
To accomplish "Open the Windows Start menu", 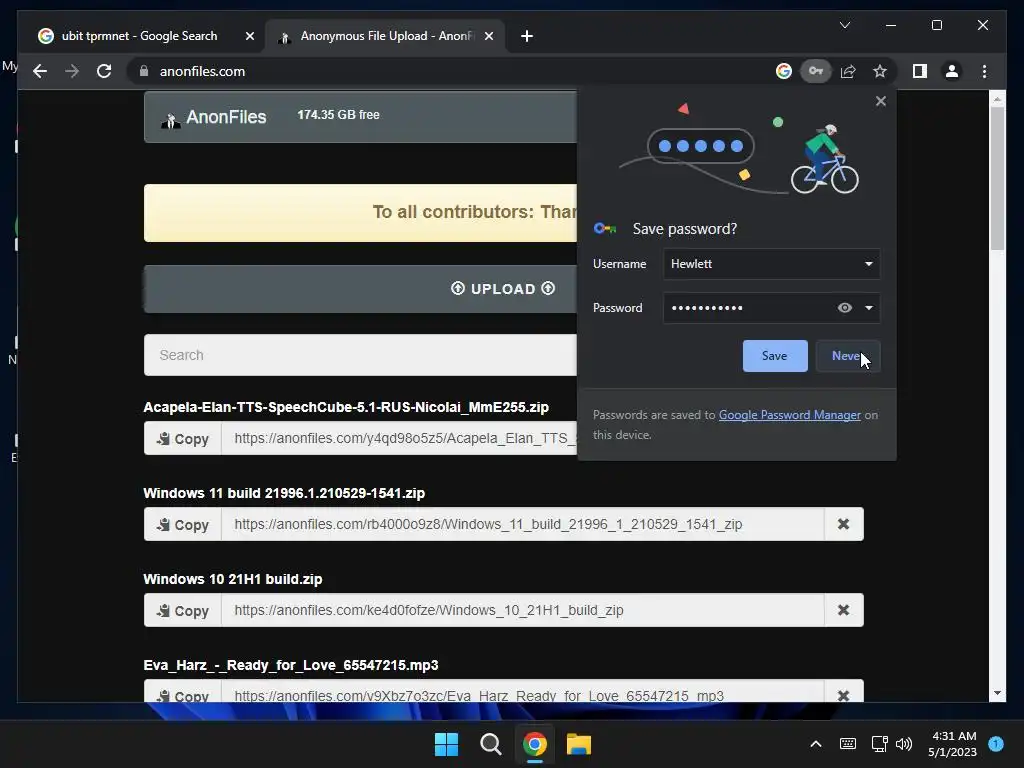I will click(447, 744).
